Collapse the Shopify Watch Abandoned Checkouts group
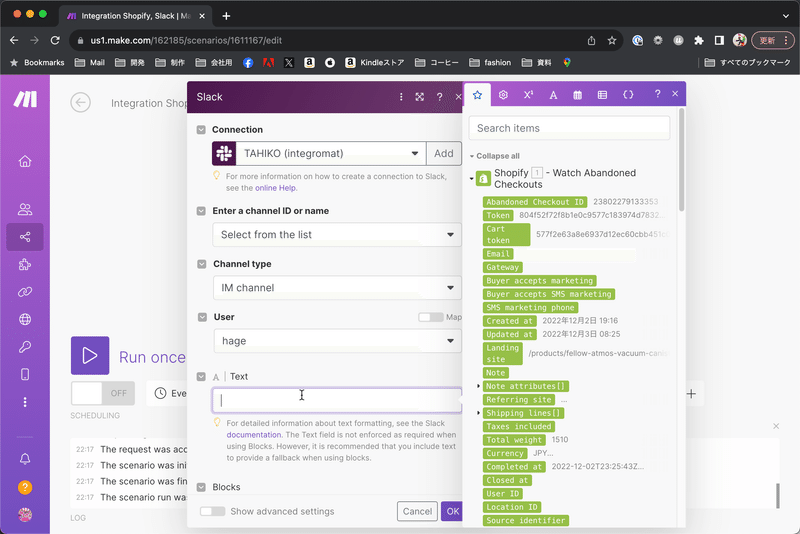The image size is (800, 534). (x=471, y=179)
